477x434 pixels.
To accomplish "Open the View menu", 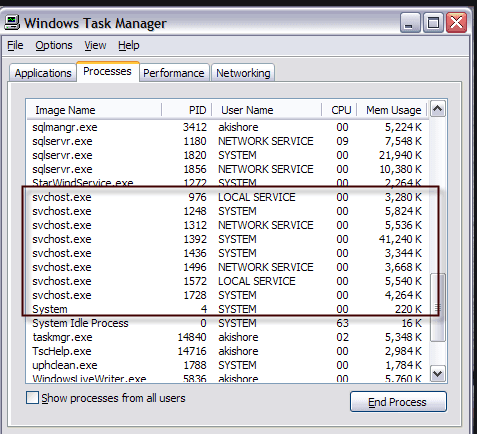I will [x=95, y=45].
